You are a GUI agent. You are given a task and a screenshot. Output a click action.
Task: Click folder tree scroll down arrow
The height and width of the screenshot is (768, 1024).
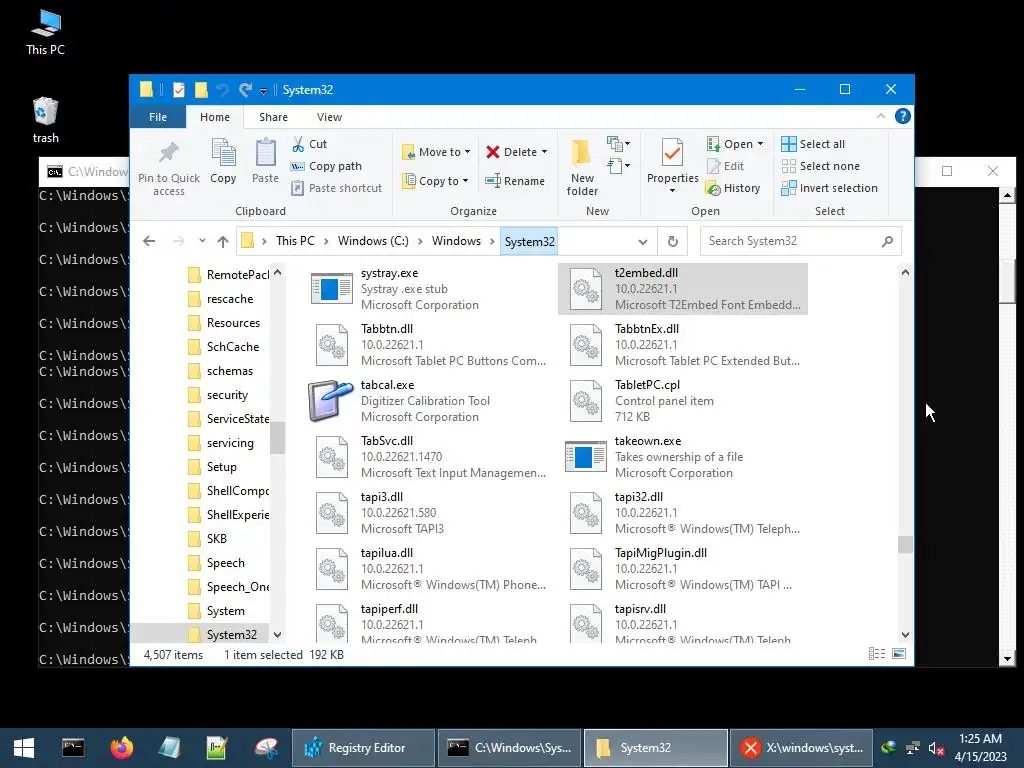278,635
